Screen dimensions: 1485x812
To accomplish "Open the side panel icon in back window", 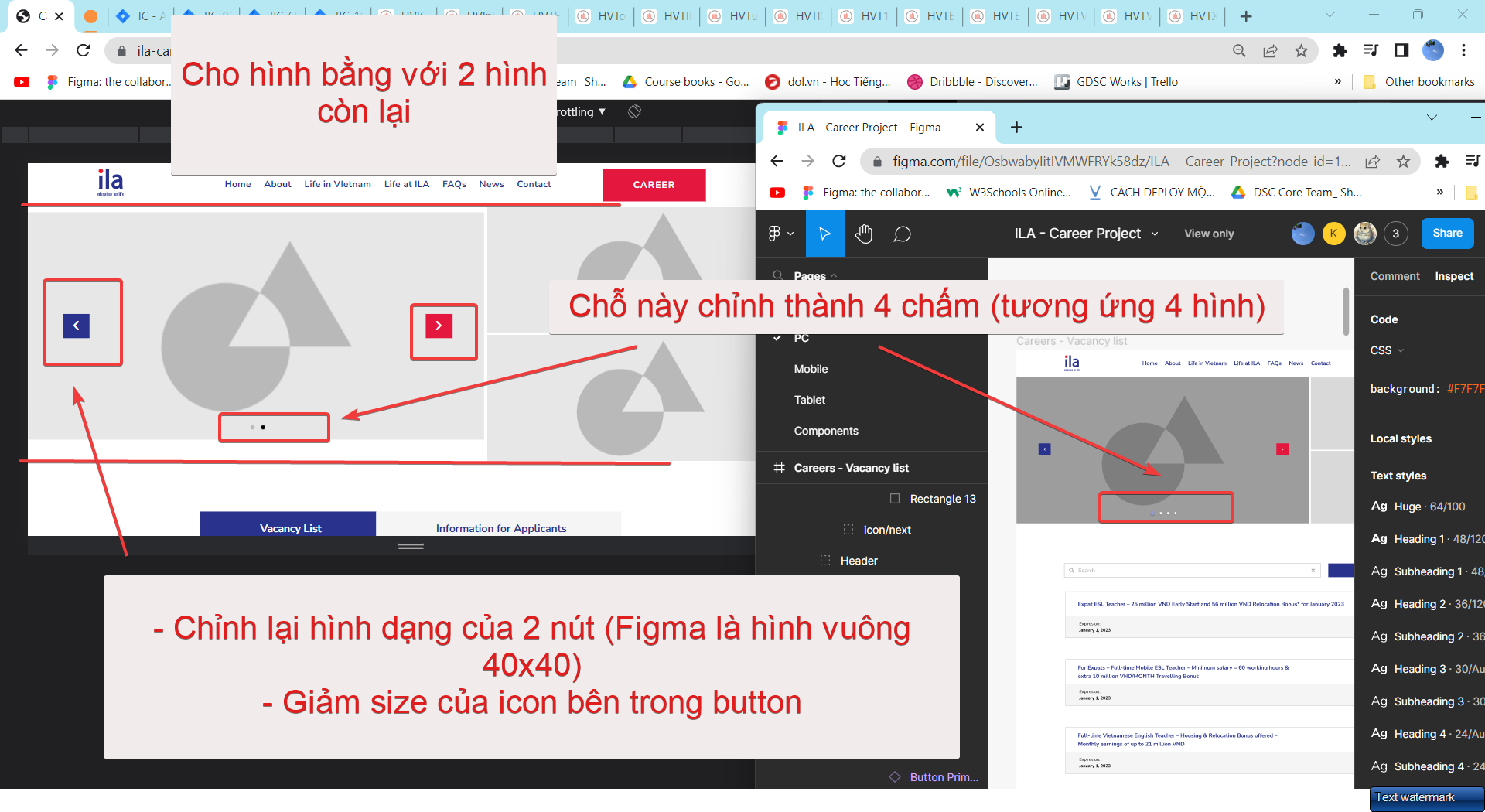I will pos(1401,50).
